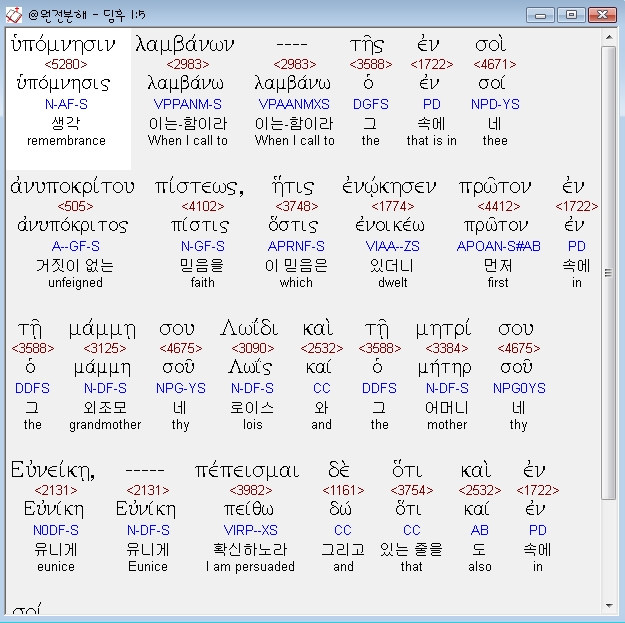Click the scrollbar down arrow
Screen dimensions: 625x623
tap(609, 606)
